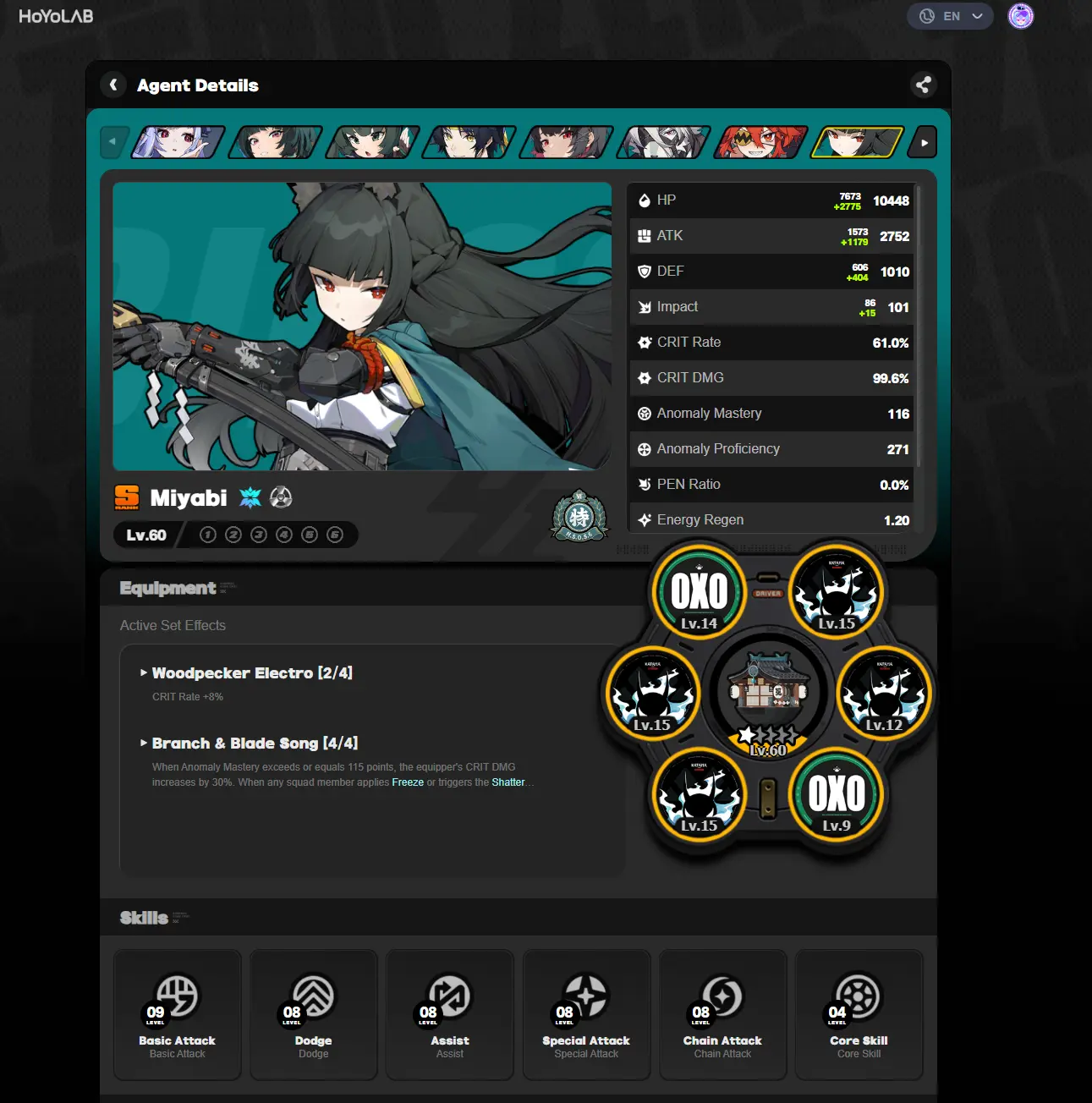
Task: Click the H.S.O.S.6 faction emblem
Action: click(579, 515)
